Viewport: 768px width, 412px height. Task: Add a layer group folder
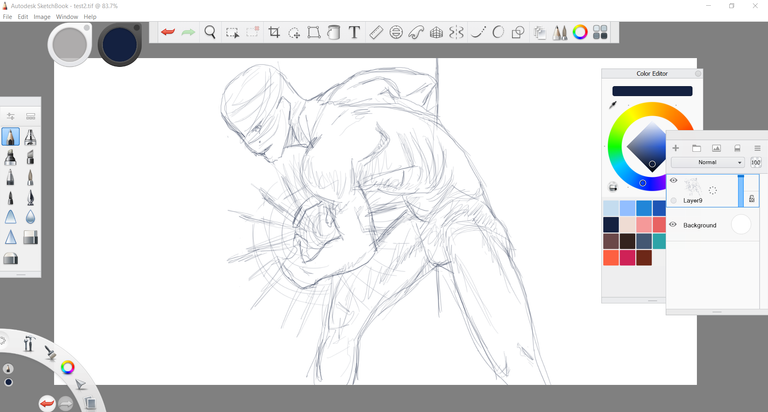click(696, 148)
